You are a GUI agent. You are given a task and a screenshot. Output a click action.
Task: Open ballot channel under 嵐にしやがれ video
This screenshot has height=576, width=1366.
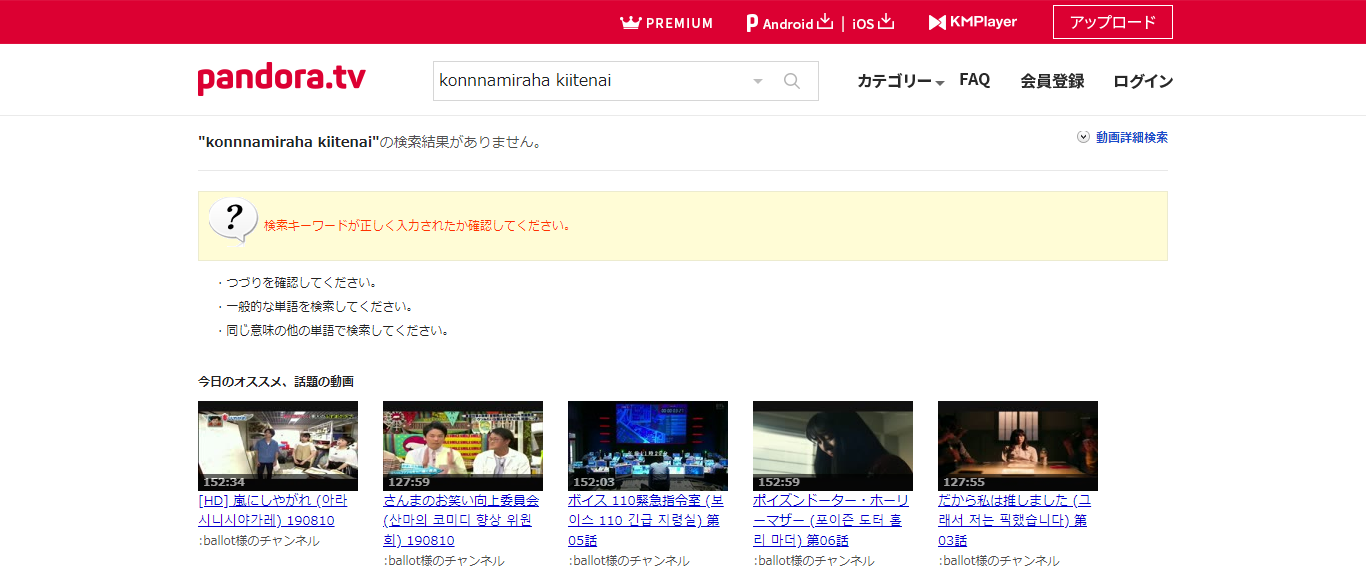pyautogui.click(x=259, y=541)
